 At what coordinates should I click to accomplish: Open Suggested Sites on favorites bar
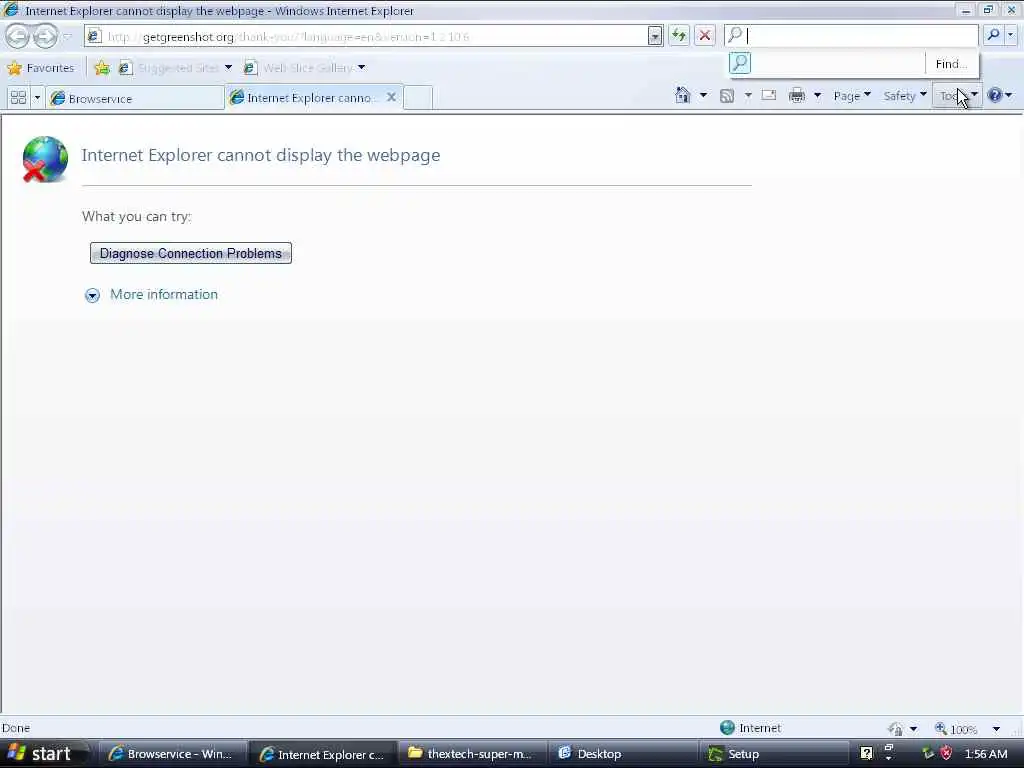coord(170,68)
